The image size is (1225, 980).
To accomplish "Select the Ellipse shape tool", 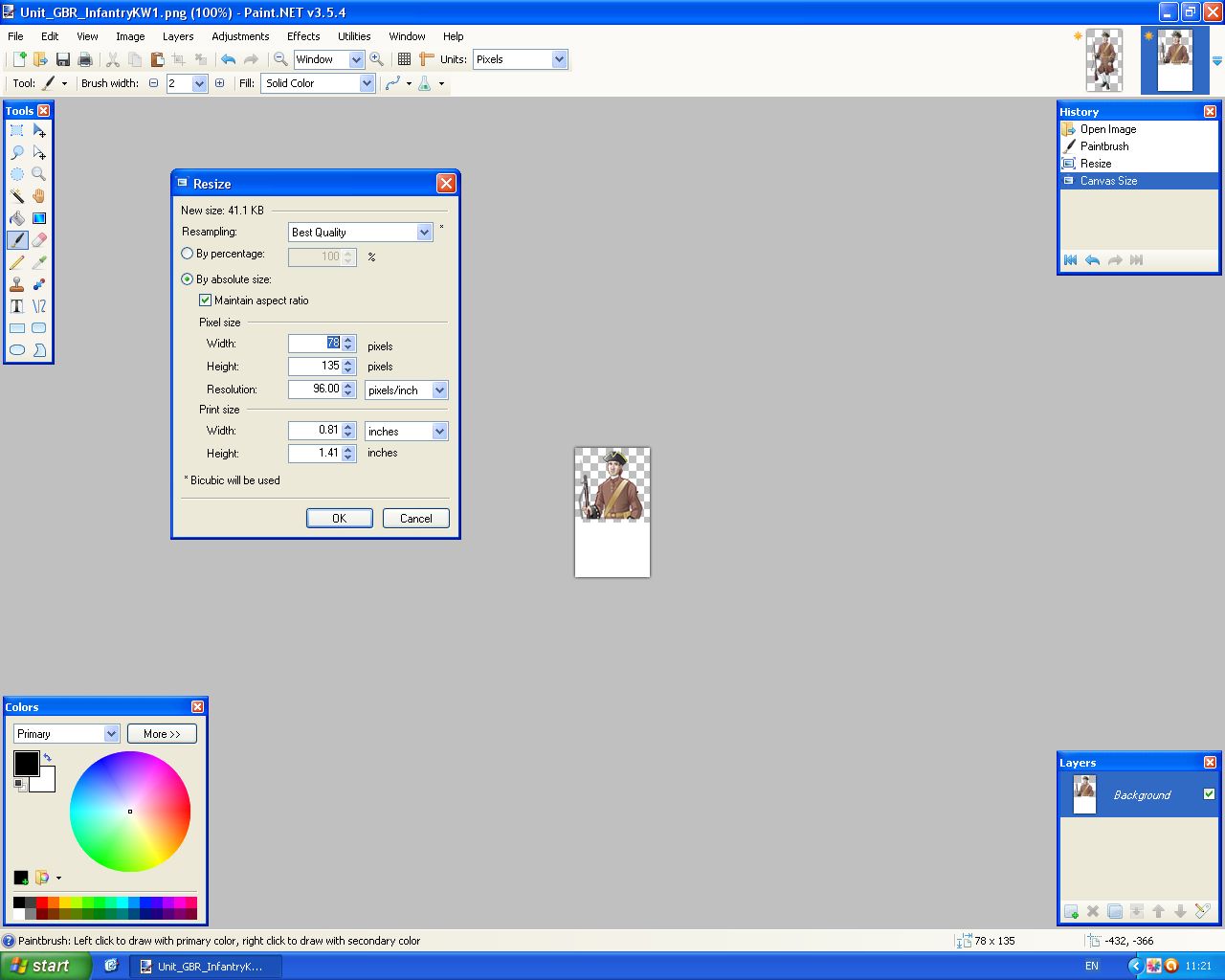I will tap(17, 350).
